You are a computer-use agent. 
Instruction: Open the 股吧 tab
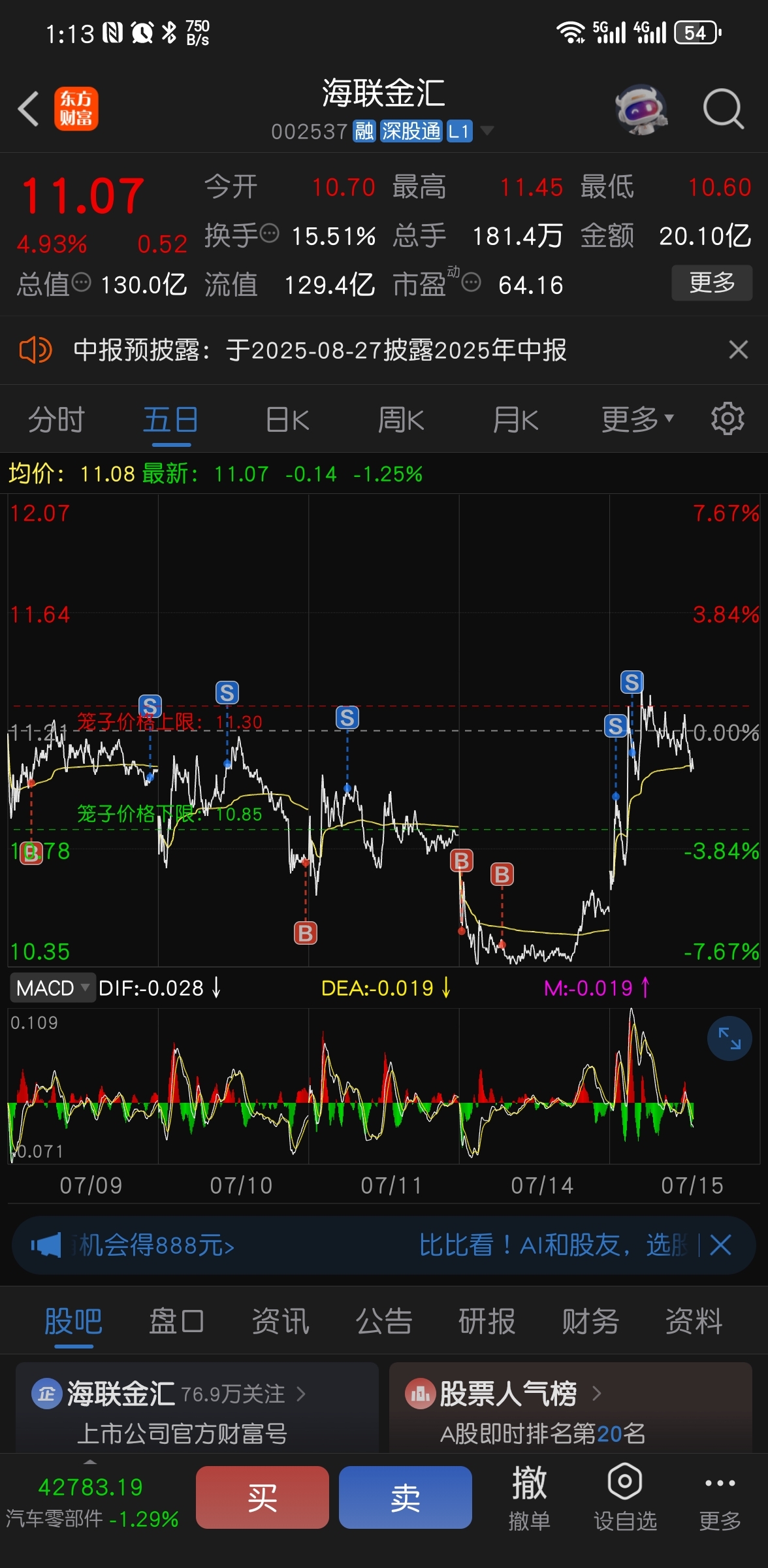[x=73, y=1321]
